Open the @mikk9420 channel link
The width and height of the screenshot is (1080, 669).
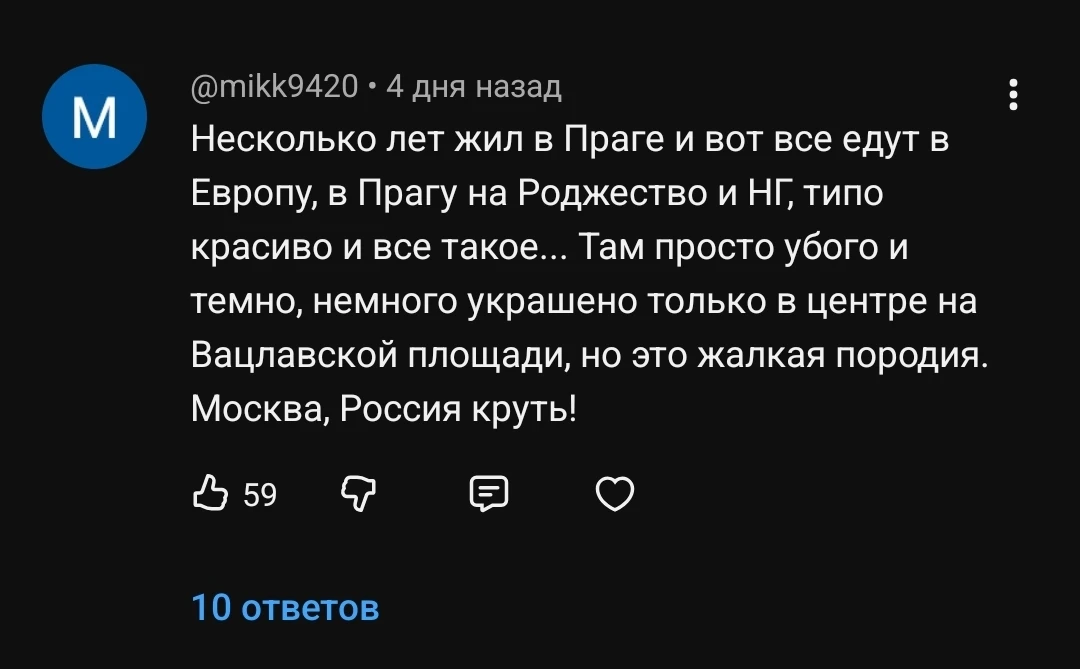pyautogui.click(x=274, y=89)
